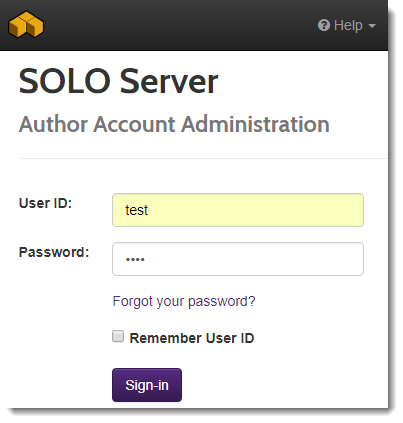This screenshot has width=403, height=423.
Task: Focus the Password input field
Action: point(238,259)
